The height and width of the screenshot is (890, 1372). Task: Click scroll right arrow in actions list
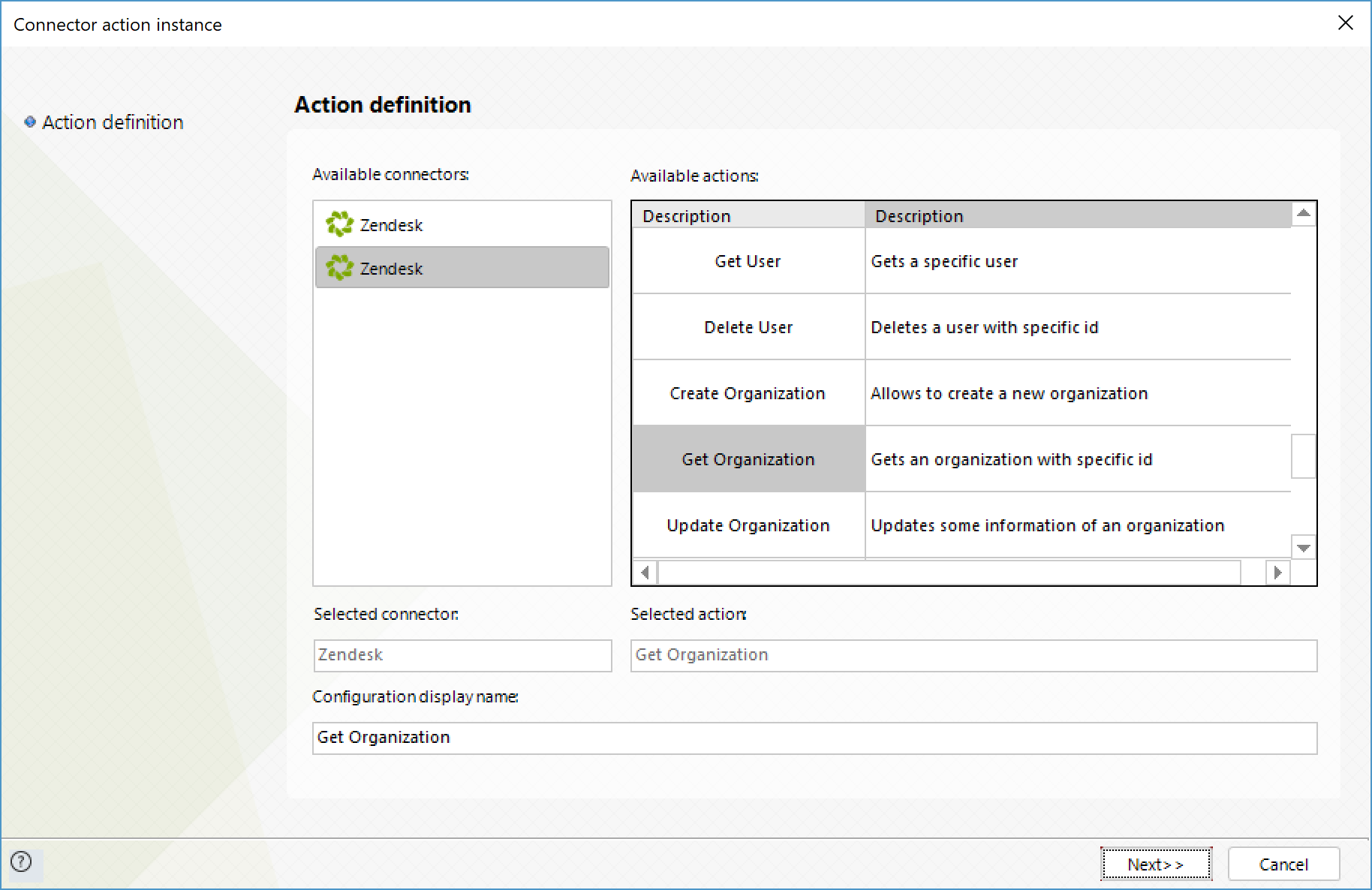pos(1277,573)
